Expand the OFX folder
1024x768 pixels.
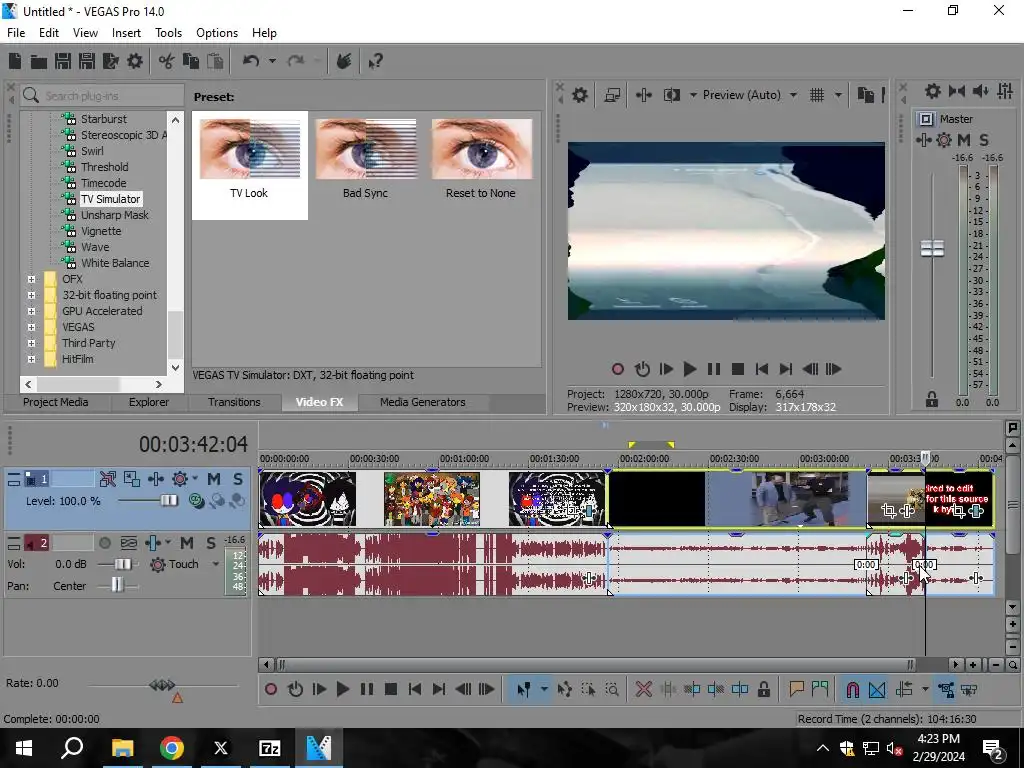[x=31, y=279]
